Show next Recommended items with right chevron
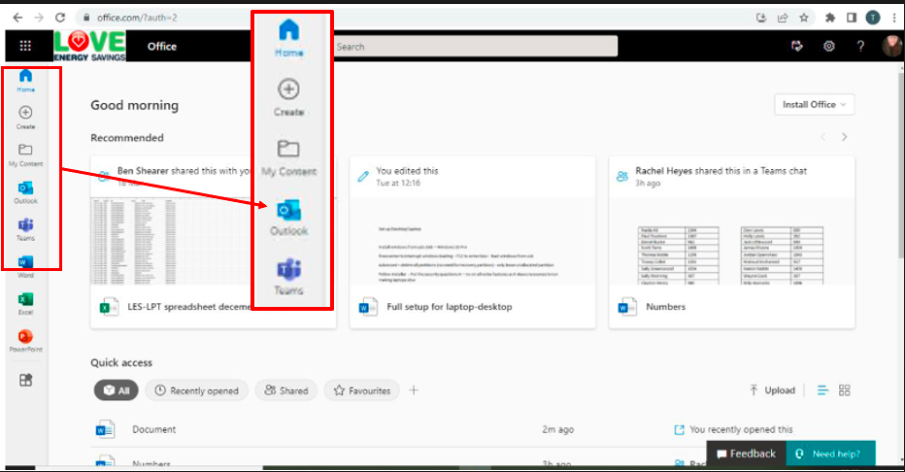Image resolution: width=905 pixels, height=472 pixels. click(844, 137)
